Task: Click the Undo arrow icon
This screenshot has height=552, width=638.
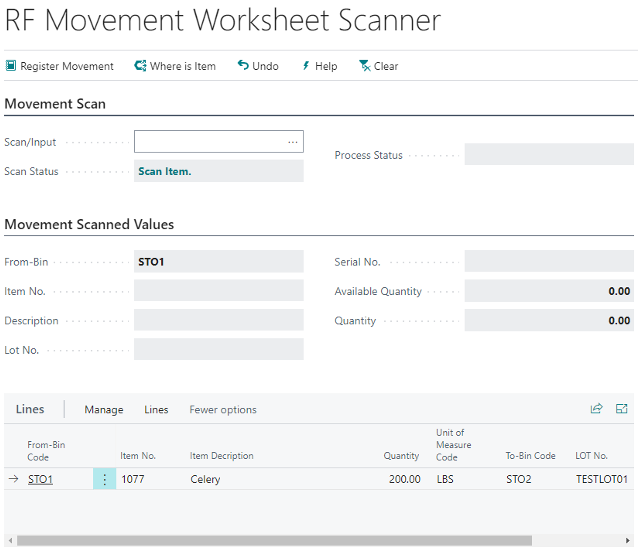Action: coord(243,66)
